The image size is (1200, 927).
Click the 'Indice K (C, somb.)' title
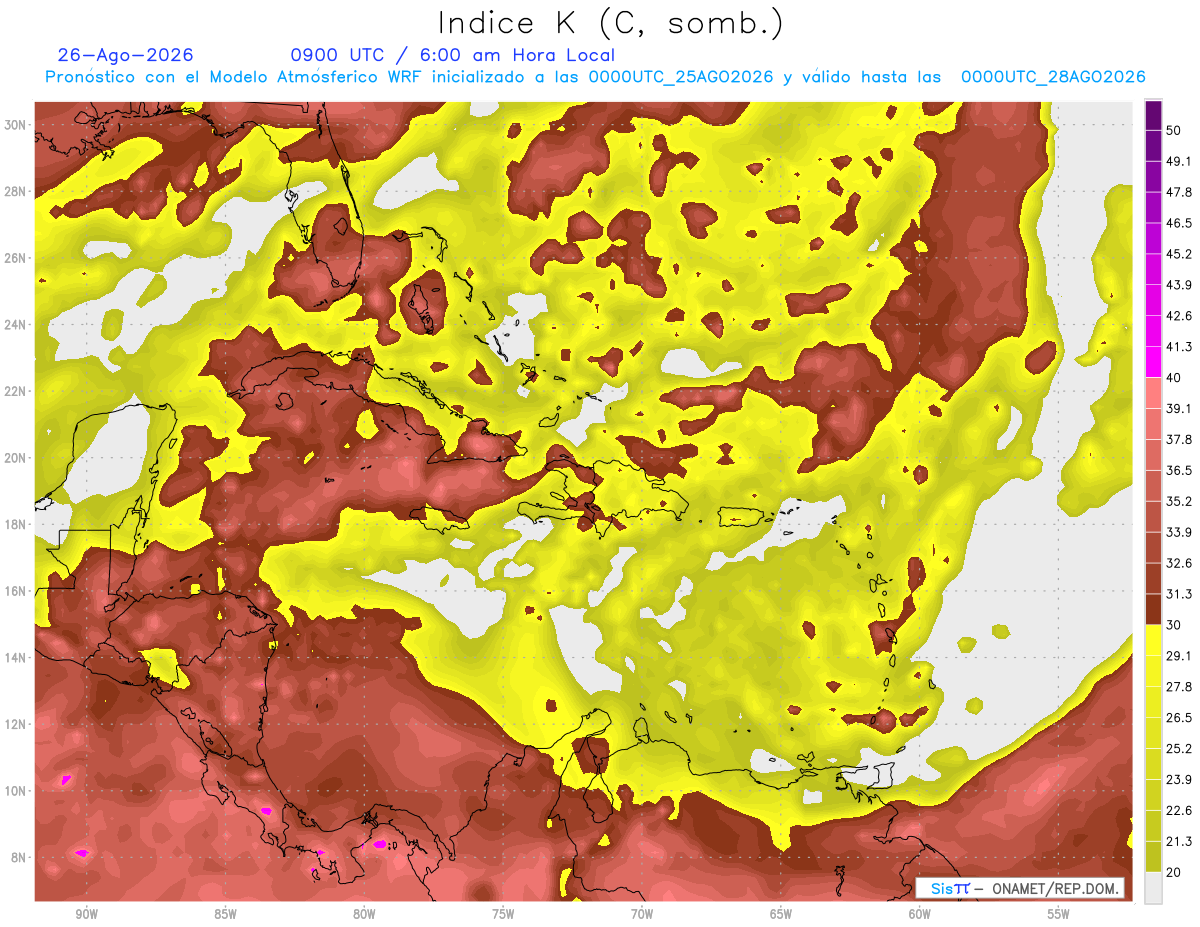pyautogui.click(x=610, y=23)
